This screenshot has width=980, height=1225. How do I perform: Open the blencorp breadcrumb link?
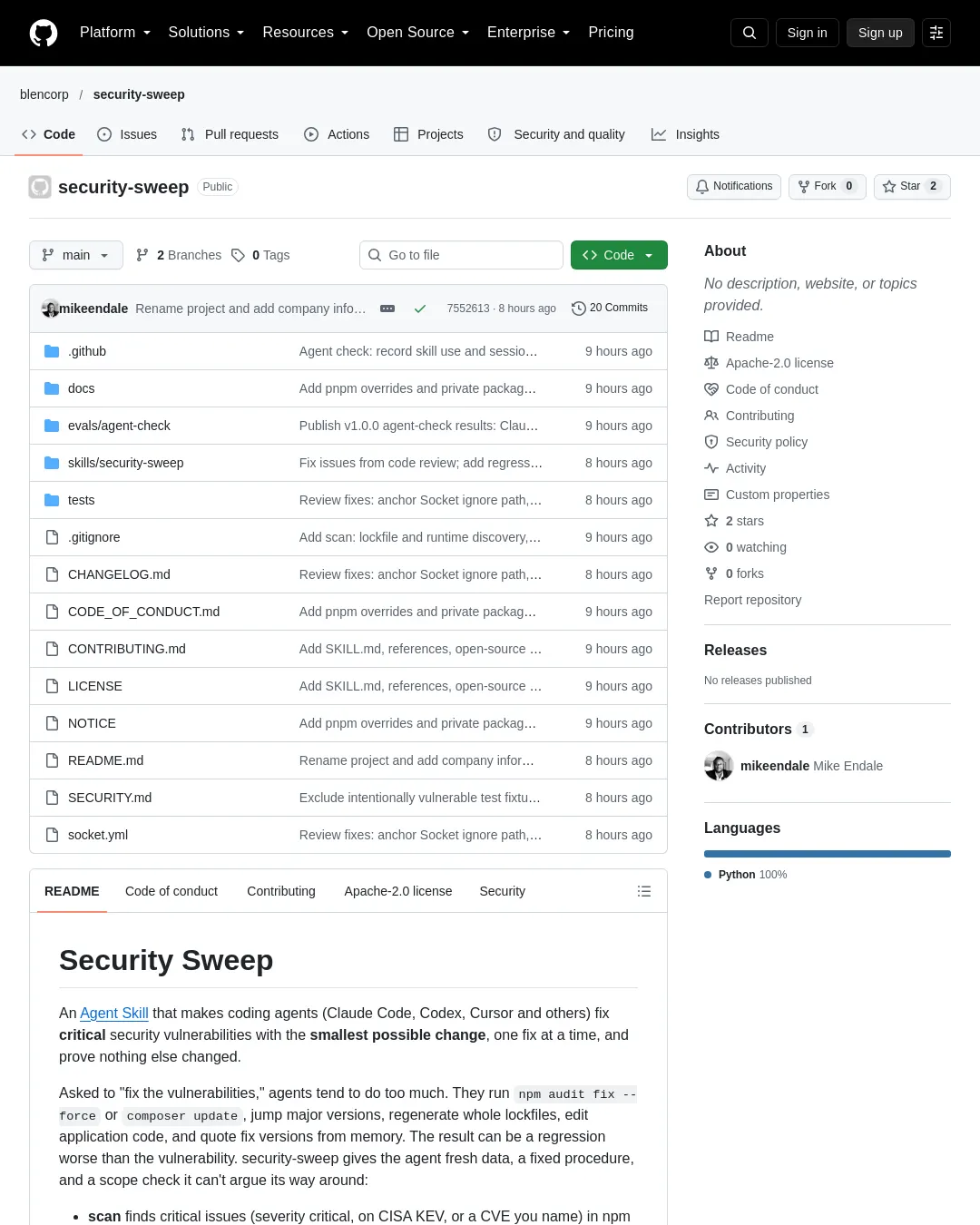[44, 94]
